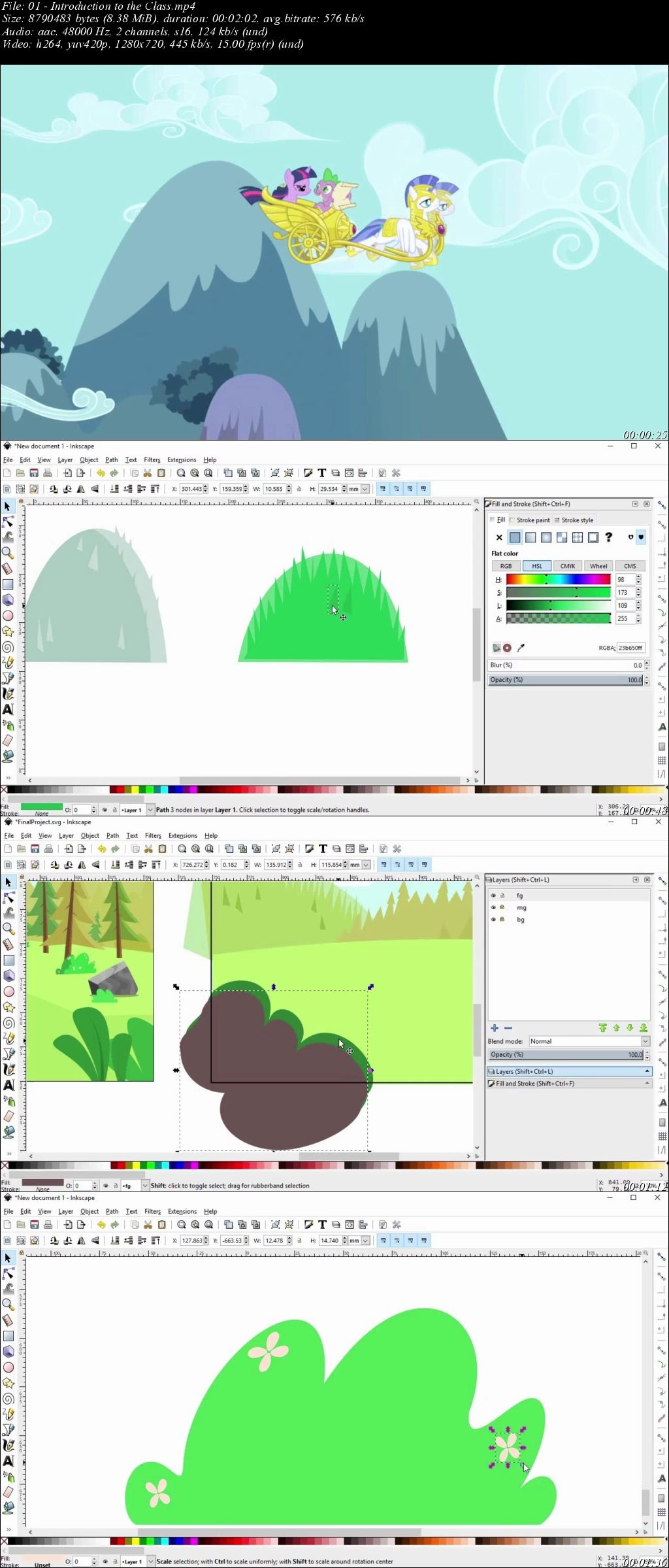The height and width of the screenshot is (1568, 669).
Task: Click Undo in the grass-hill window toolbar
Action: 101,473
